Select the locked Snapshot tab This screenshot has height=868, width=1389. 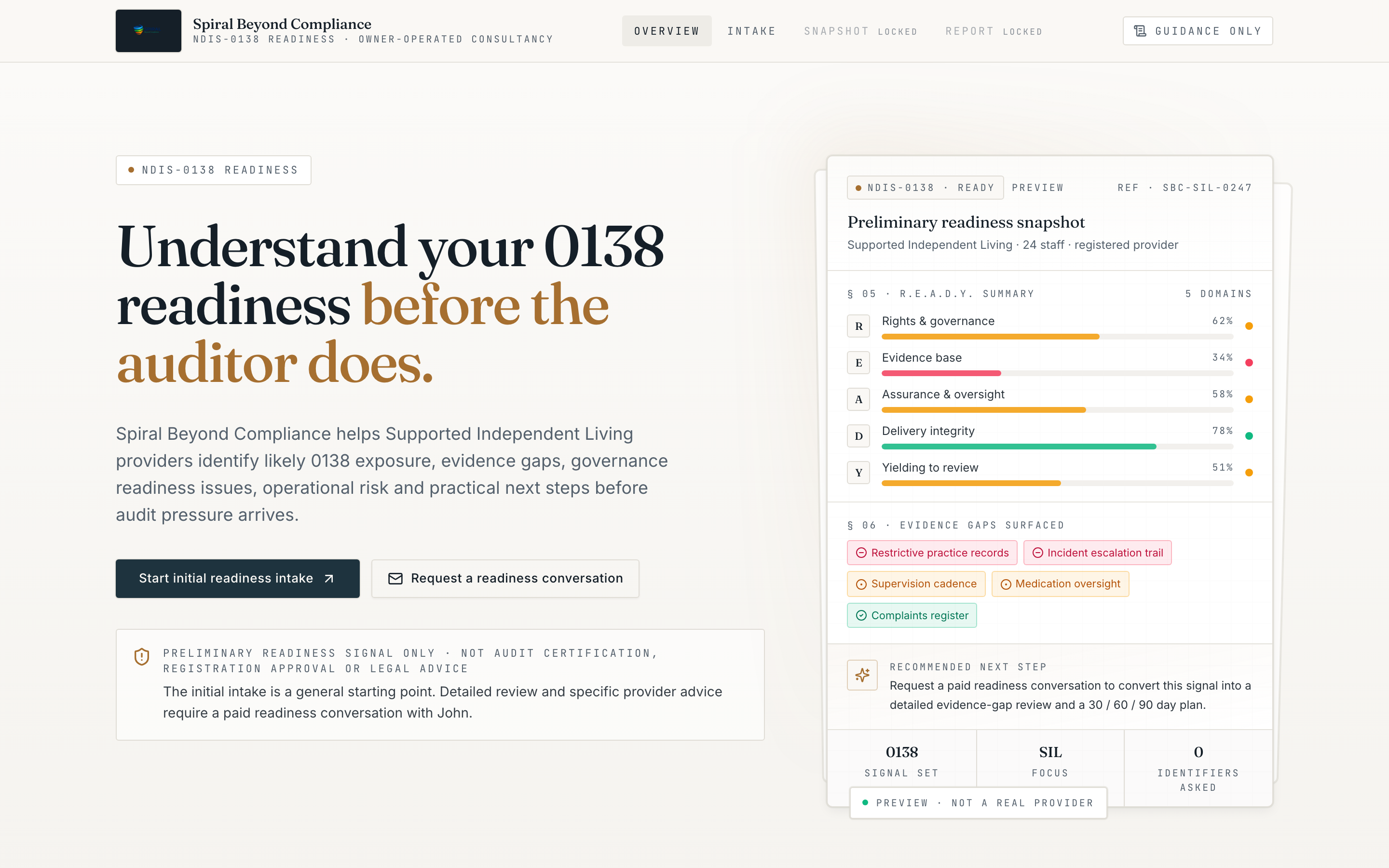(860, 31)
